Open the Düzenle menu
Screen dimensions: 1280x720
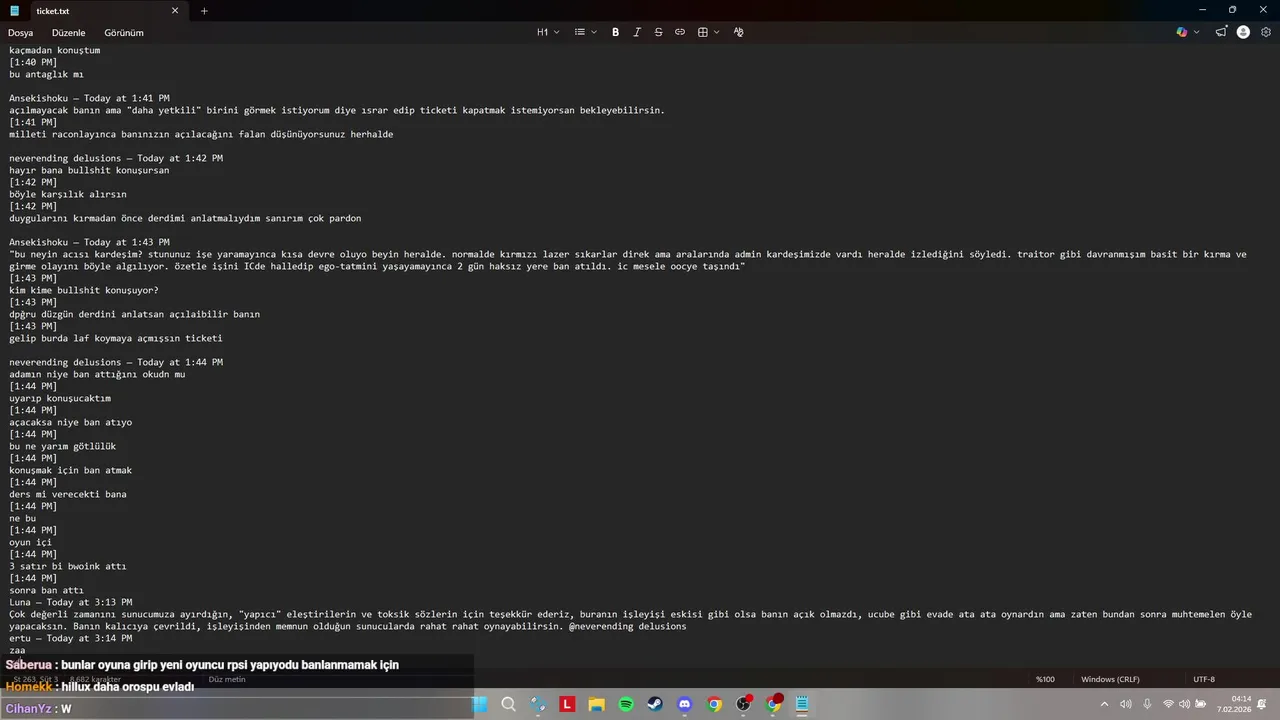point(69,32)
